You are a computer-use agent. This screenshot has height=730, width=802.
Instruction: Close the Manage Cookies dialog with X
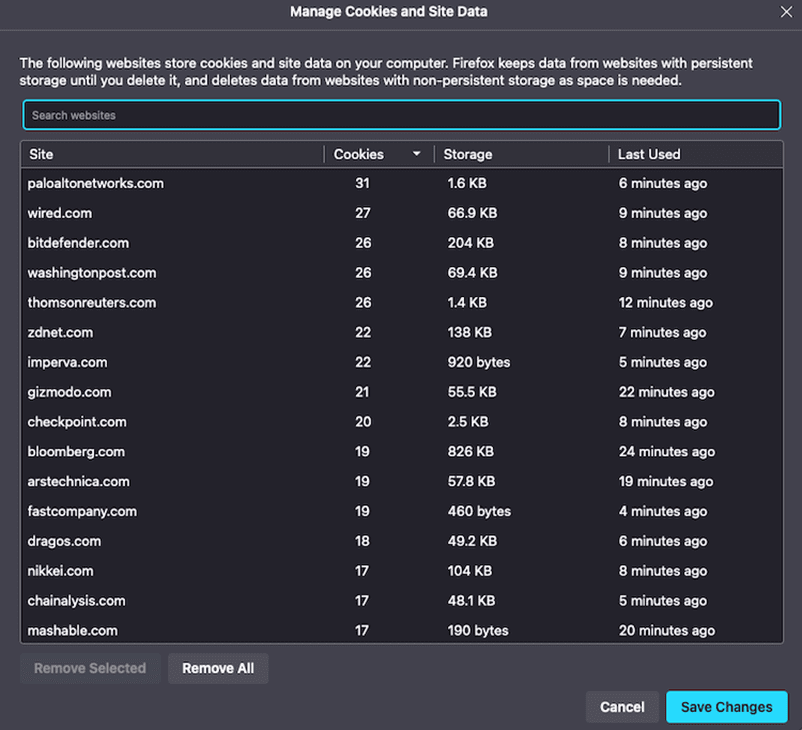786,12
